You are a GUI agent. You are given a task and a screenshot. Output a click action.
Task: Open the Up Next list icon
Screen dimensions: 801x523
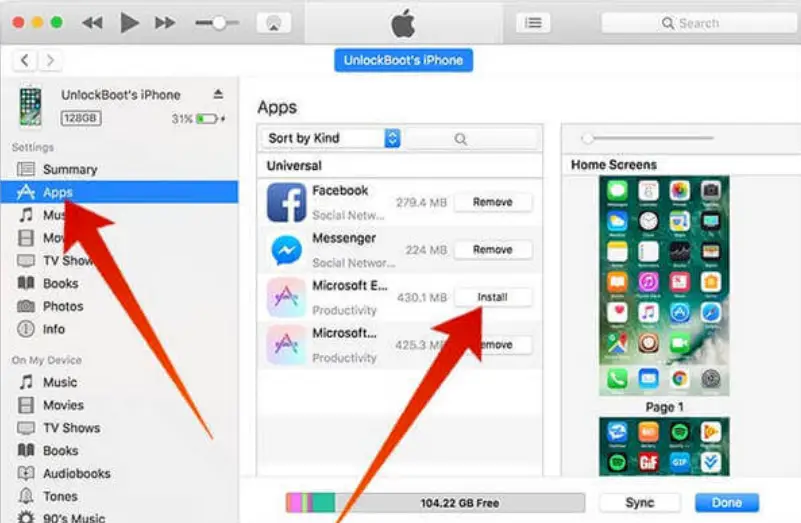[533, 23]
